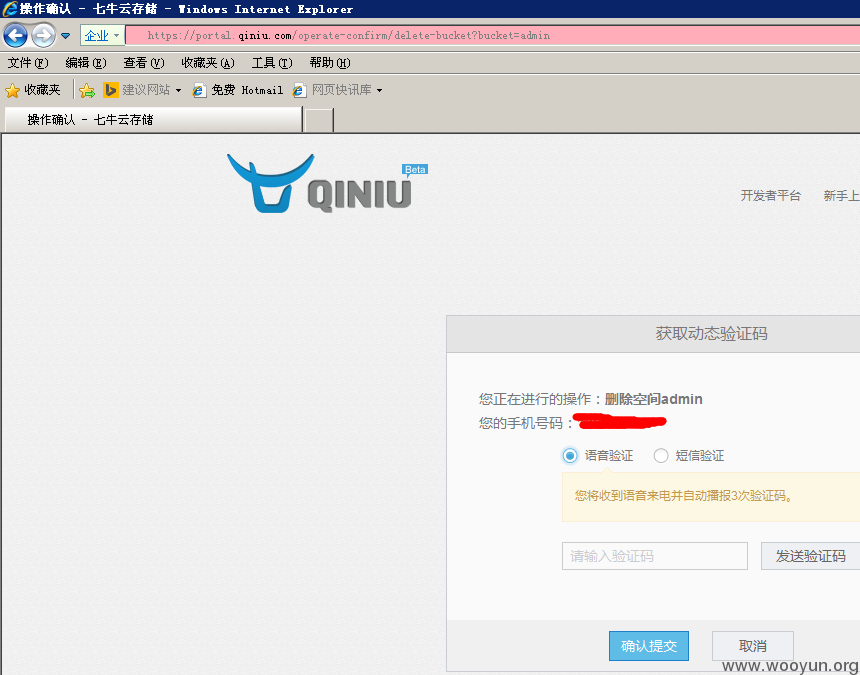Select the 语音验证 radio button
860x675 pixels.
570,456
